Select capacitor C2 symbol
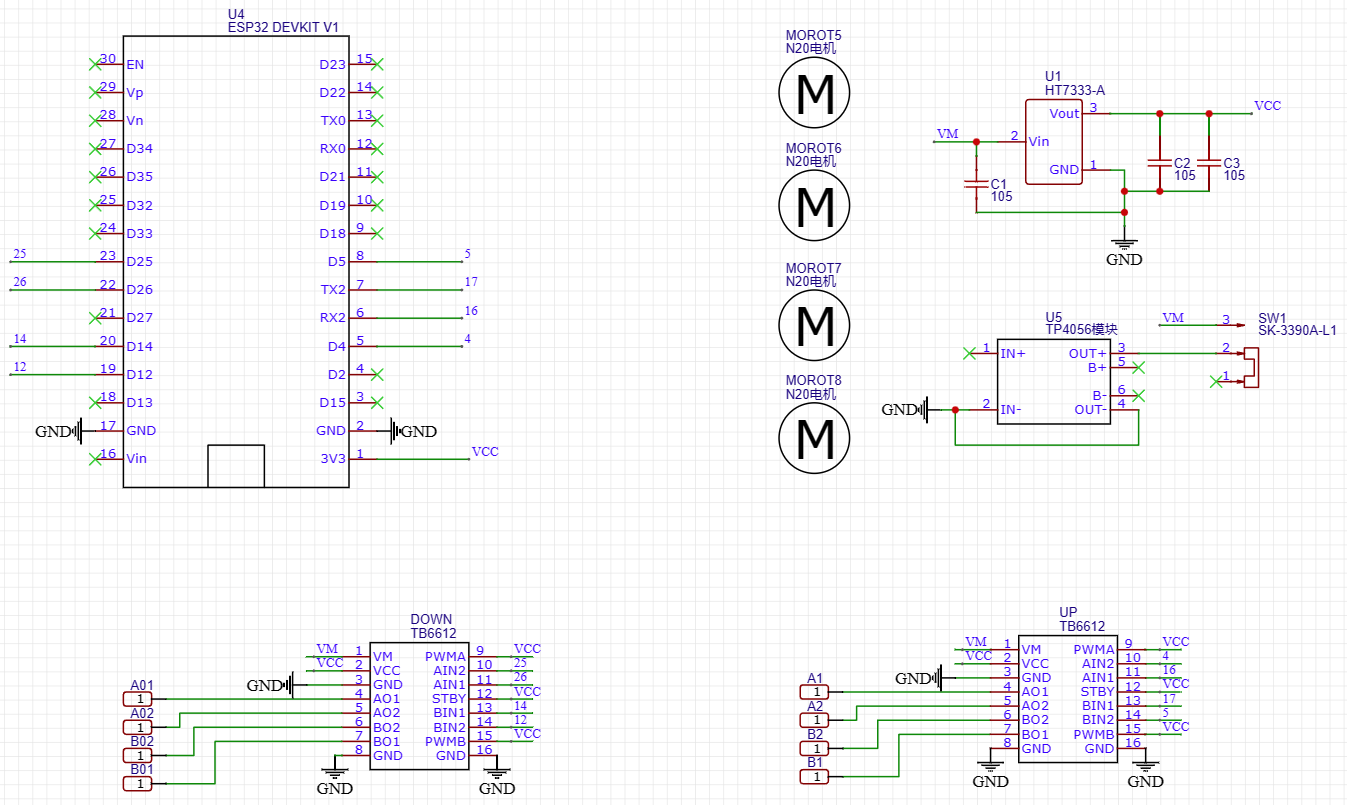Screen dimensions: 1347x805 tap(1159, 162)
